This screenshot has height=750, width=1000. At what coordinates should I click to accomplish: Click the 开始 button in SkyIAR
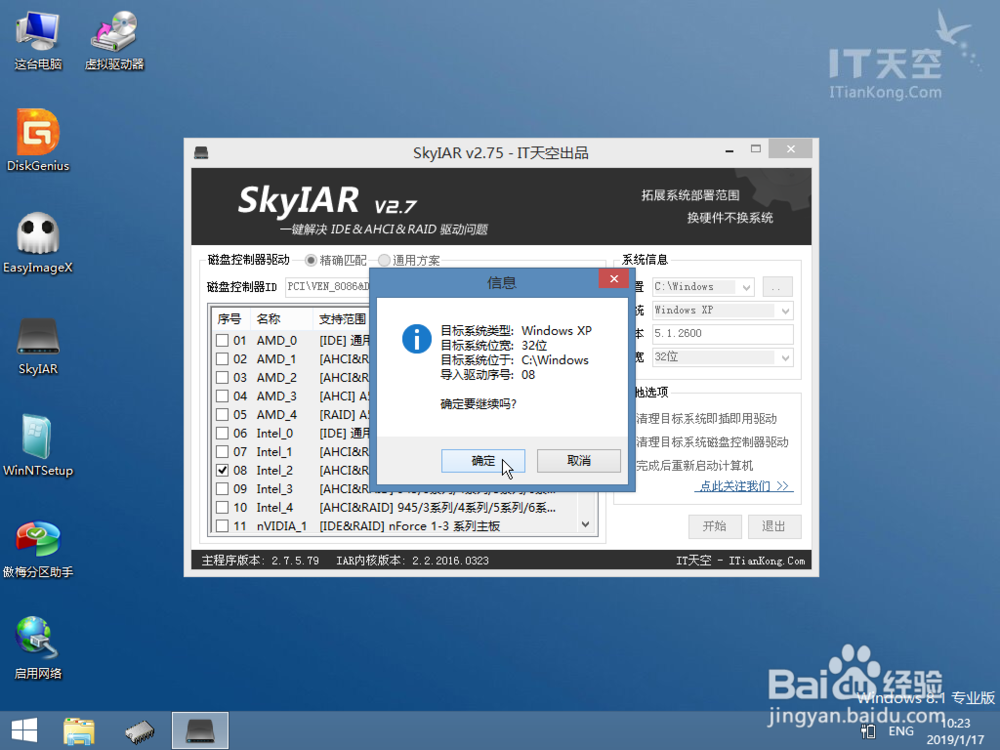point(714,526)
